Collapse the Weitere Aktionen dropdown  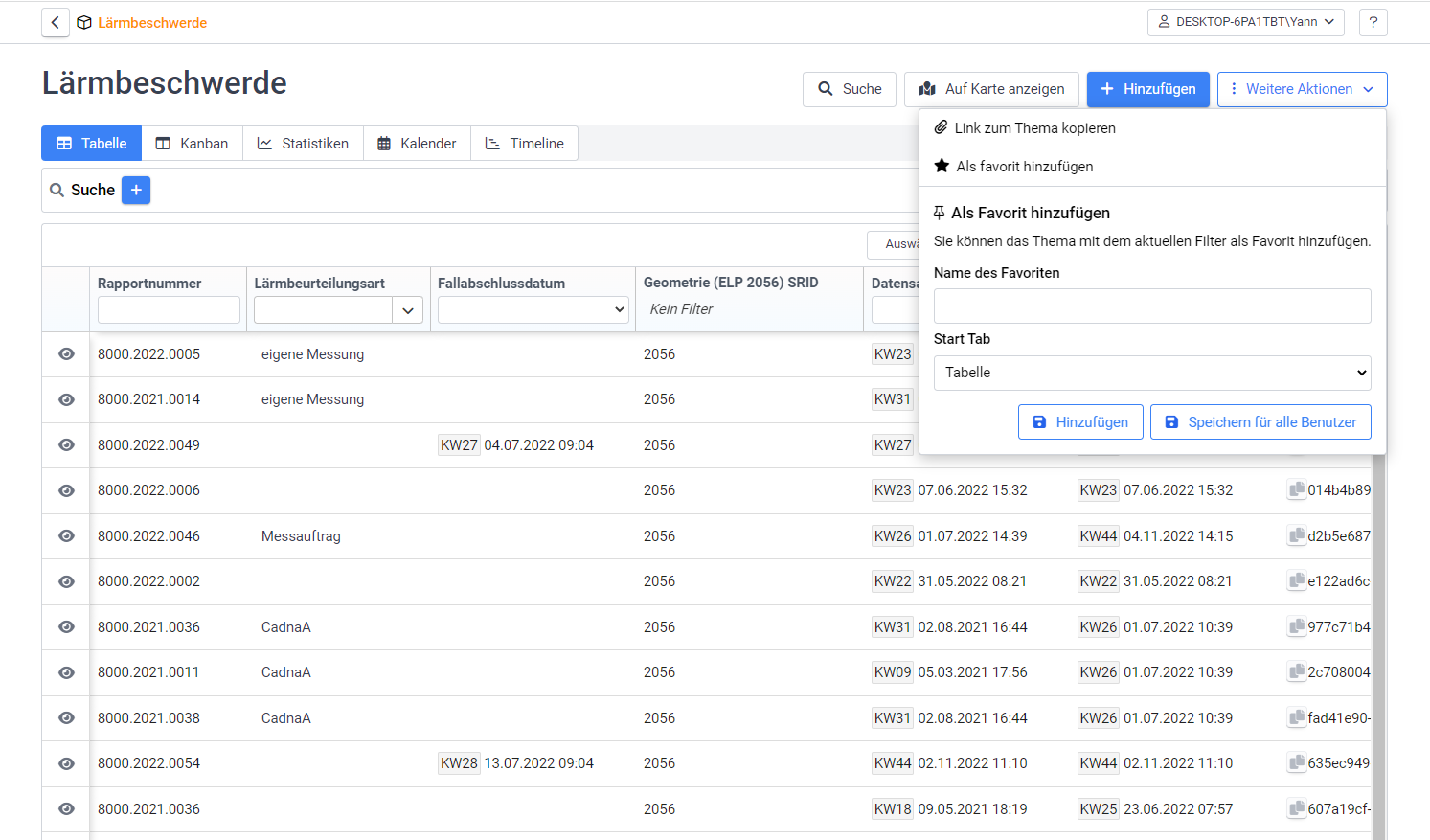click(1302, 89)
